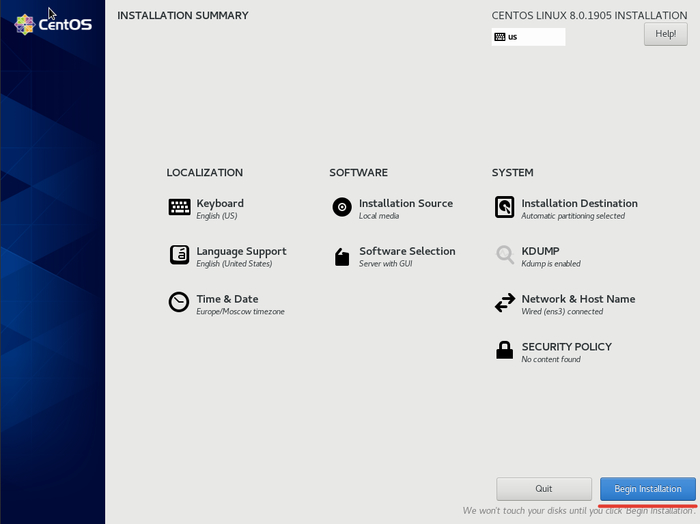Click 'Automatic partitioning selected' text
The height and width of the screenshot is (524, 700).
click(x=573, y=216)
